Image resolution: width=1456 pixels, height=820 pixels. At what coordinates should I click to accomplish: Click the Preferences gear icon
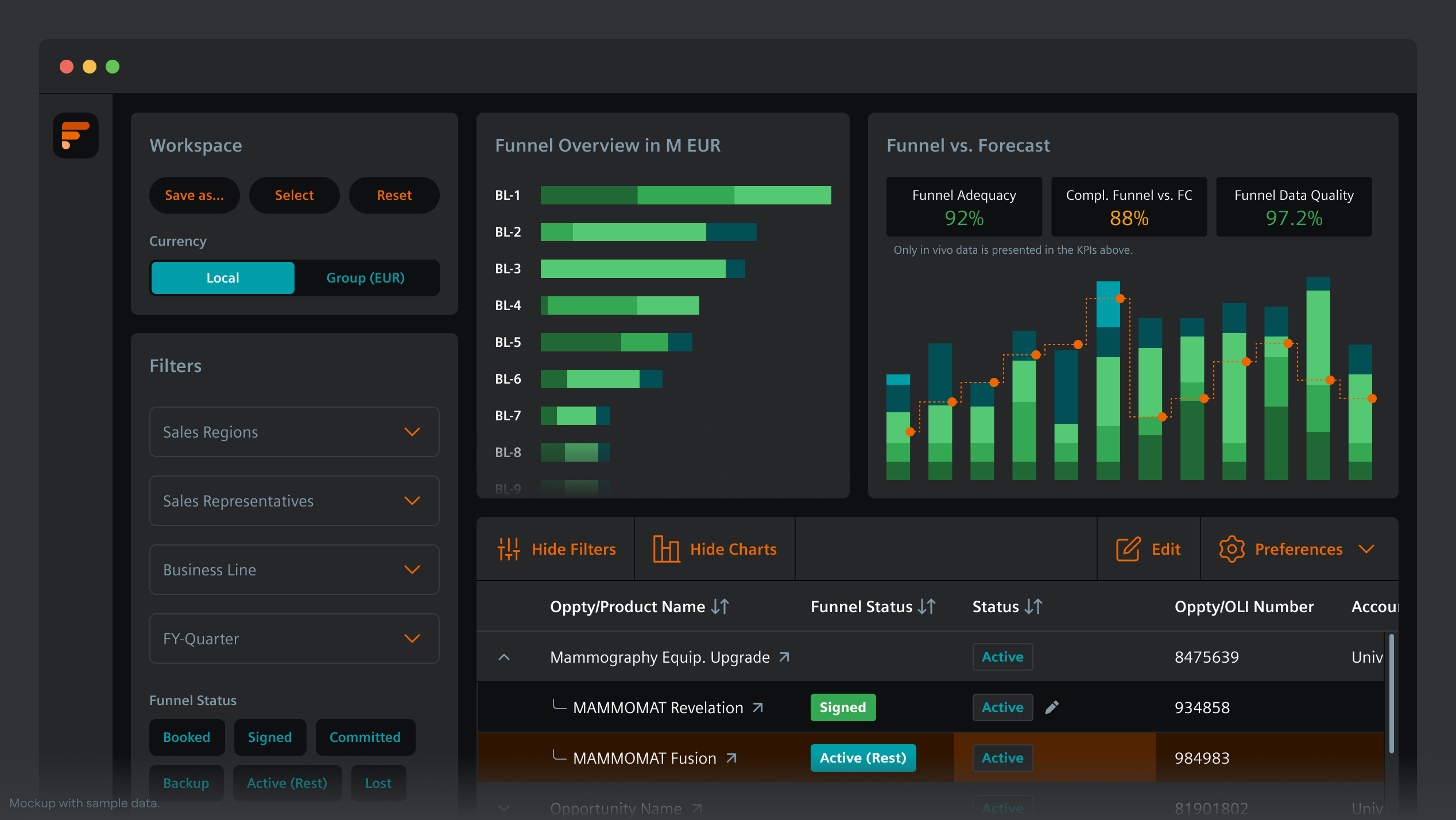pos(1232,549)
